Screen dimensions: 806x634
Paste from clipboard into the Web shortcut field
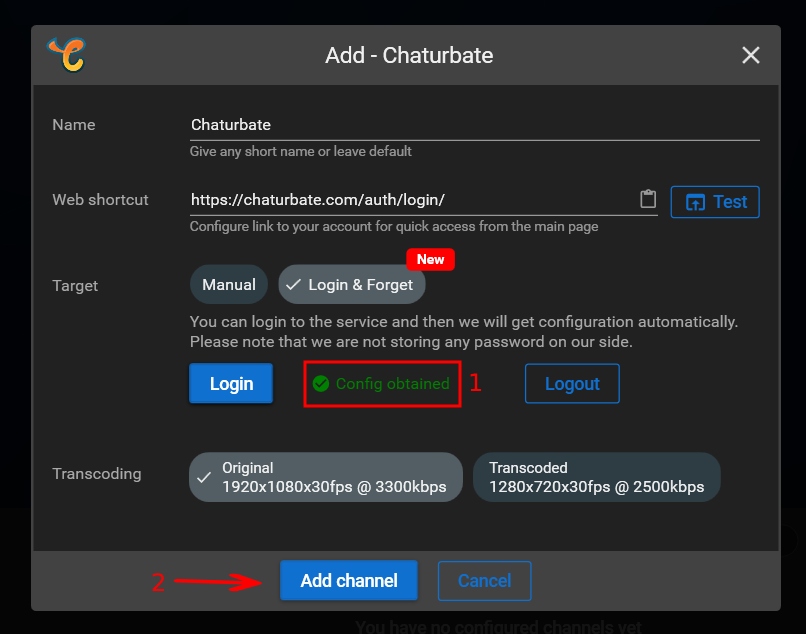pos(648,200)
